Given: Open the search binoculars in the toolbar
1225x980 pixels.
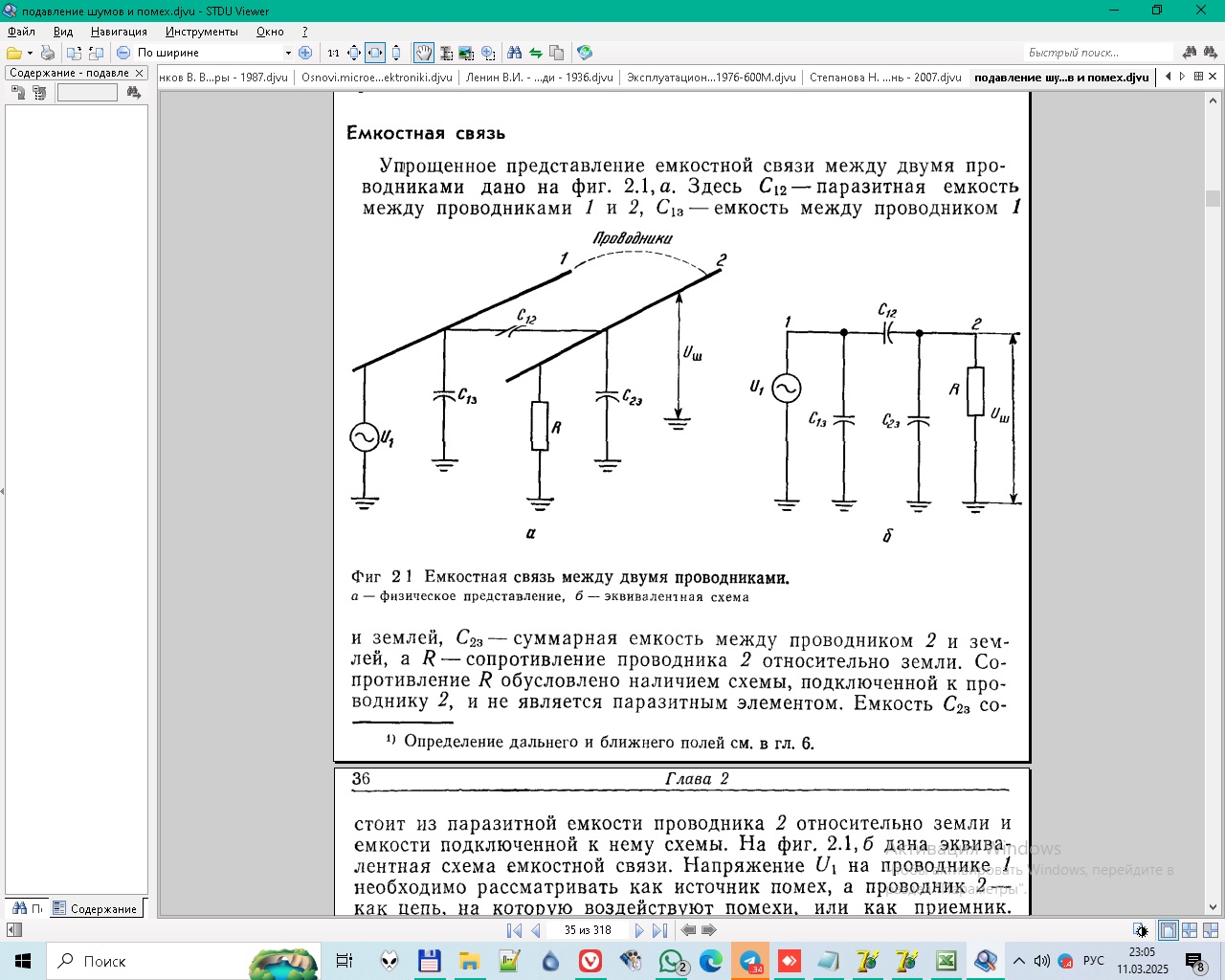Looking at the screenshot, I should pos(515,53).
